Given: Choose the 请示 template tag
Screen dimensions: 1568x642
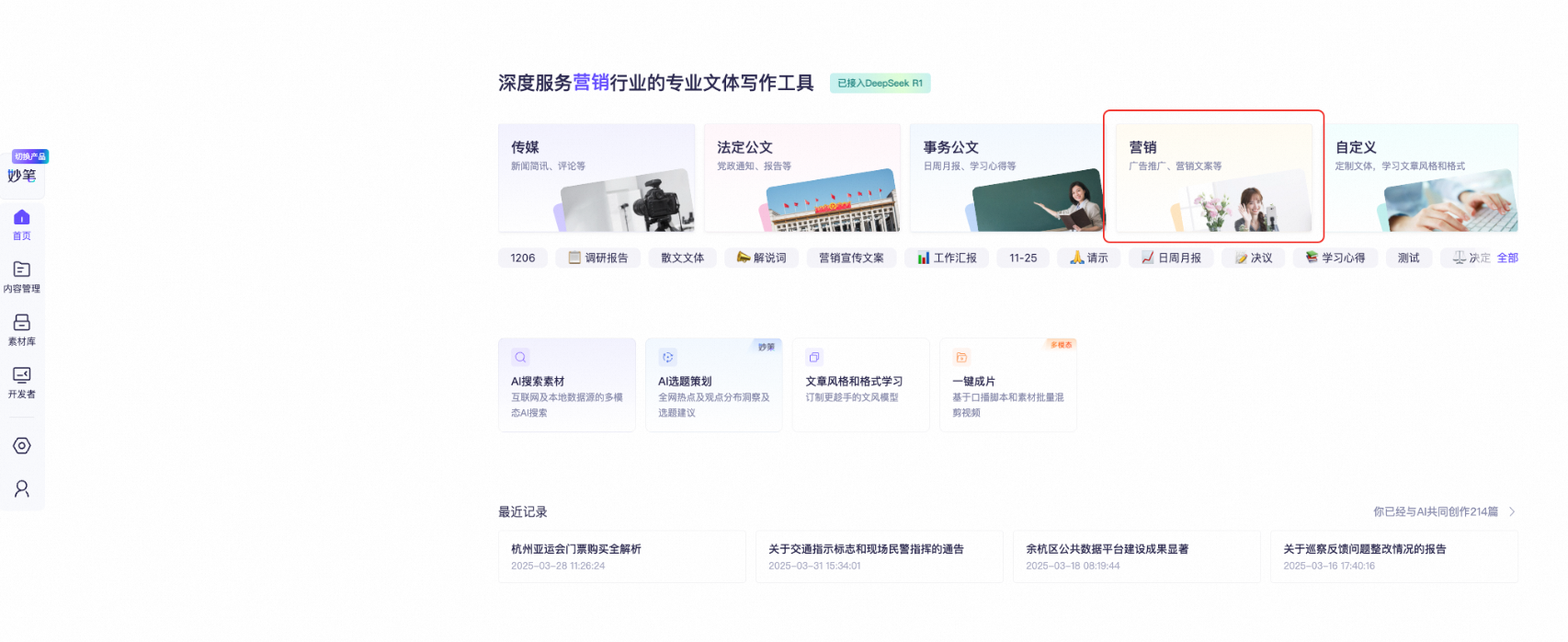Looking at the screenshot, I should coord(1089,258).
